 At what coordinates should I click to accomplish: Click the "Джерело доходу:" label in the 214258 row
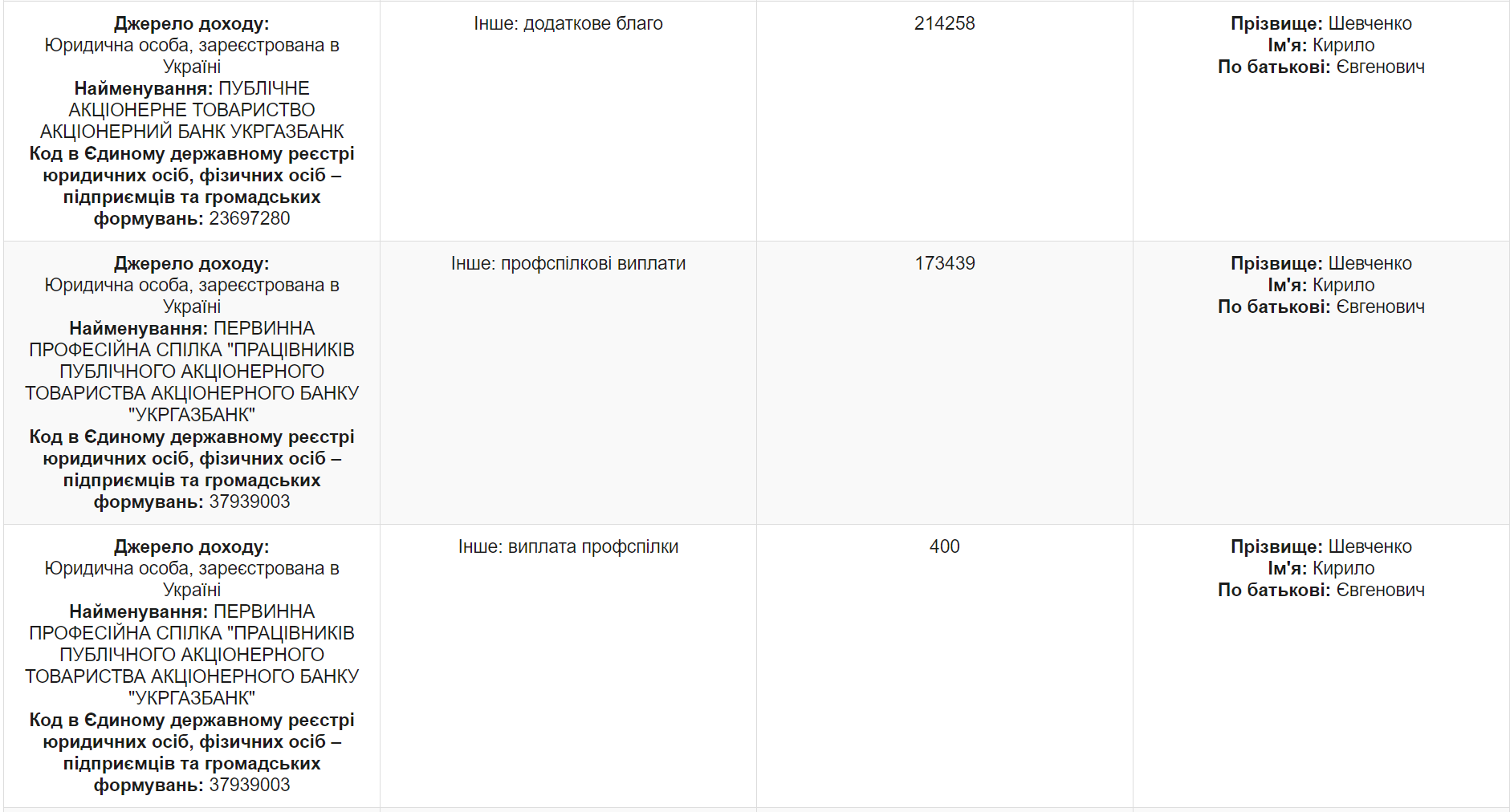pyautogui.click(x=192, y=23)
